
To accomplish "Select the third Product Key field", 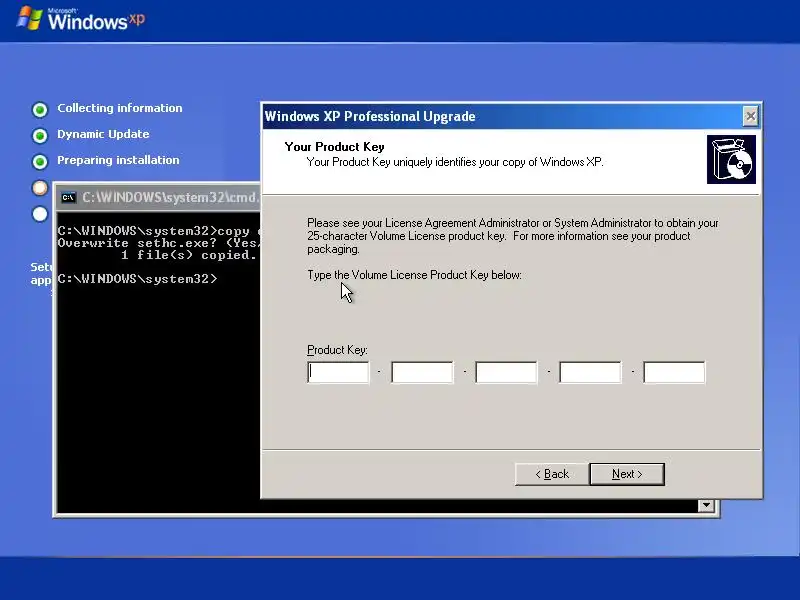I will 506,372.
